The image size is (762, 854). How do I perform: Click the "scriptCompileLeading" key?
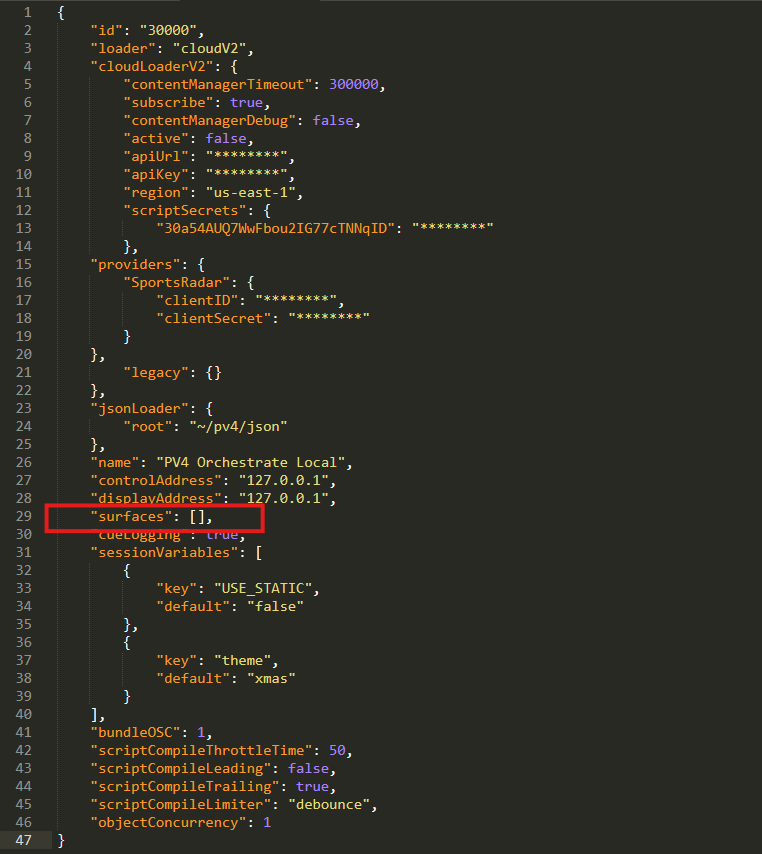pyautogui.click(x=181, y=768)
